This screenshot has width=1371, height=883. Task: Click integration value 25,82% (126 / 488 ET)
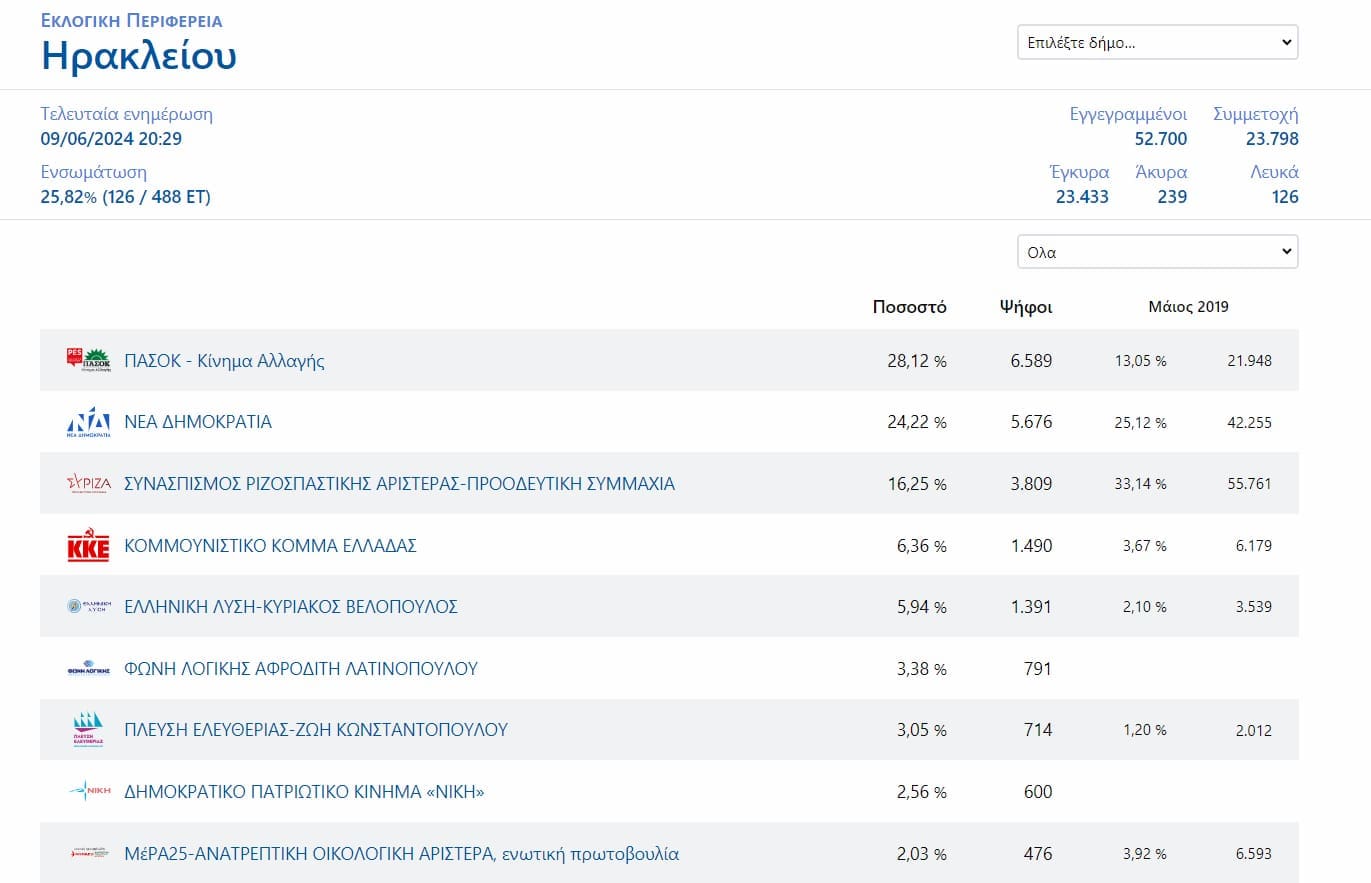(126, 197)
